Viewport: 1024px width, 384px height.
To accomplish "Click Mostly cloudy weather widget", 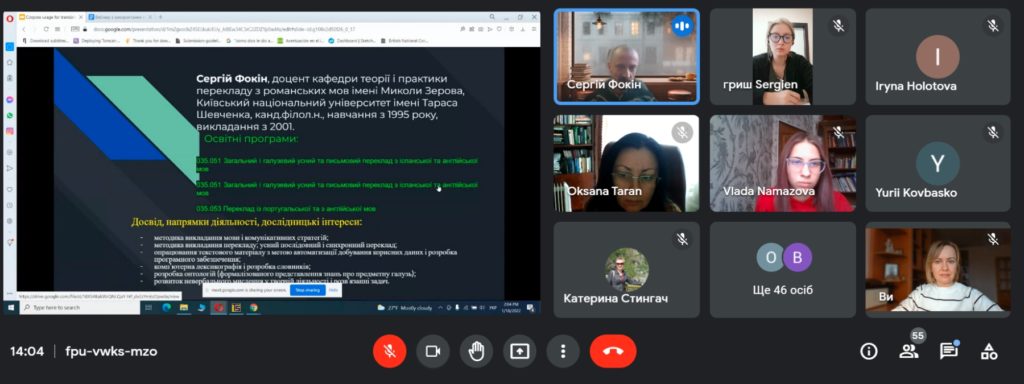I will point(405,307).
